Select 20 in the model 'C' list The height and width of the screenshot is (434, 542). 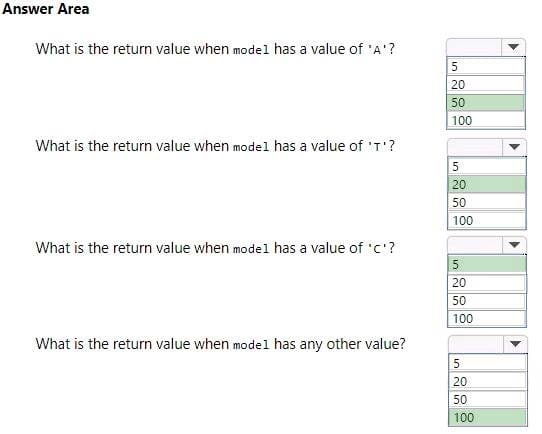487,283
